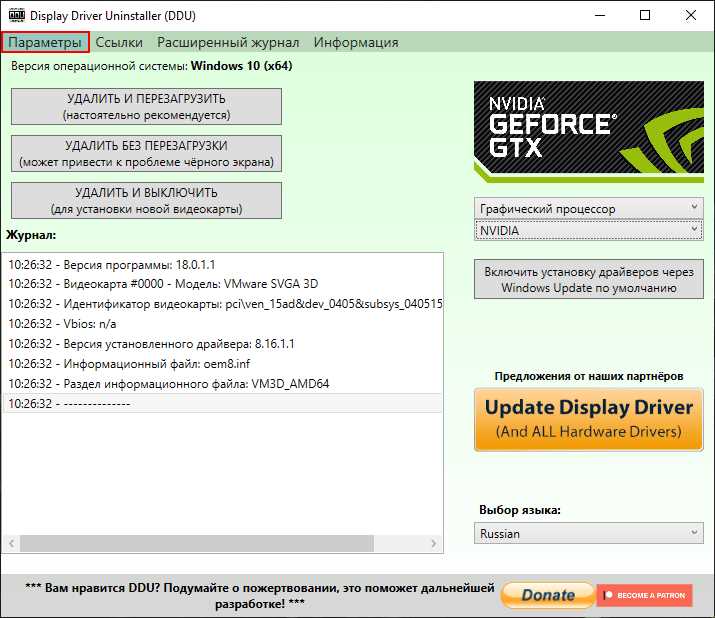Click the Windows 10 (x64) version text
Image resolution: width=715 pixels, height=618 pixels.
click(x=242, y=66)
